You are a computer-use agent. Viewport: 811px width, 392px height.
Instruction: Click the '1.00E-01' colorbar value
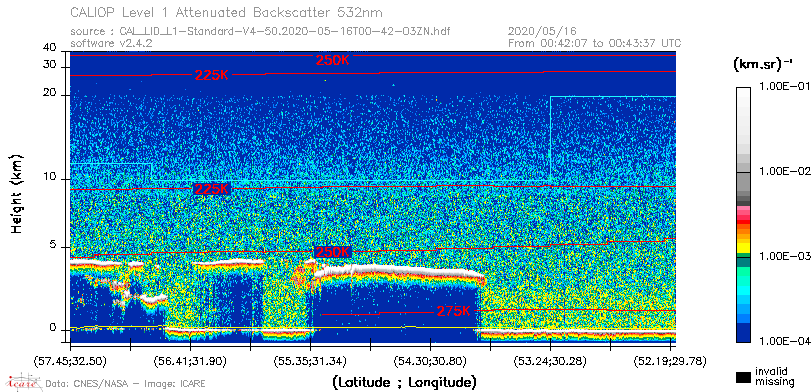(784, 86)
